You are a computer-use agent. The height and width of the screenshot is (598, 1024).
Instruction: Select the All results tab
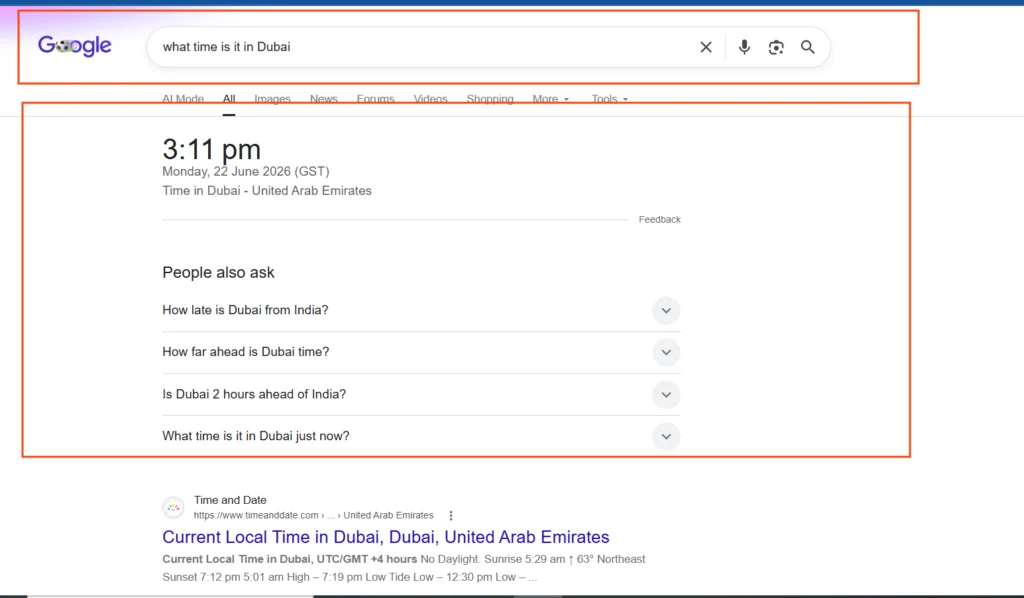[x=229, y=99]
